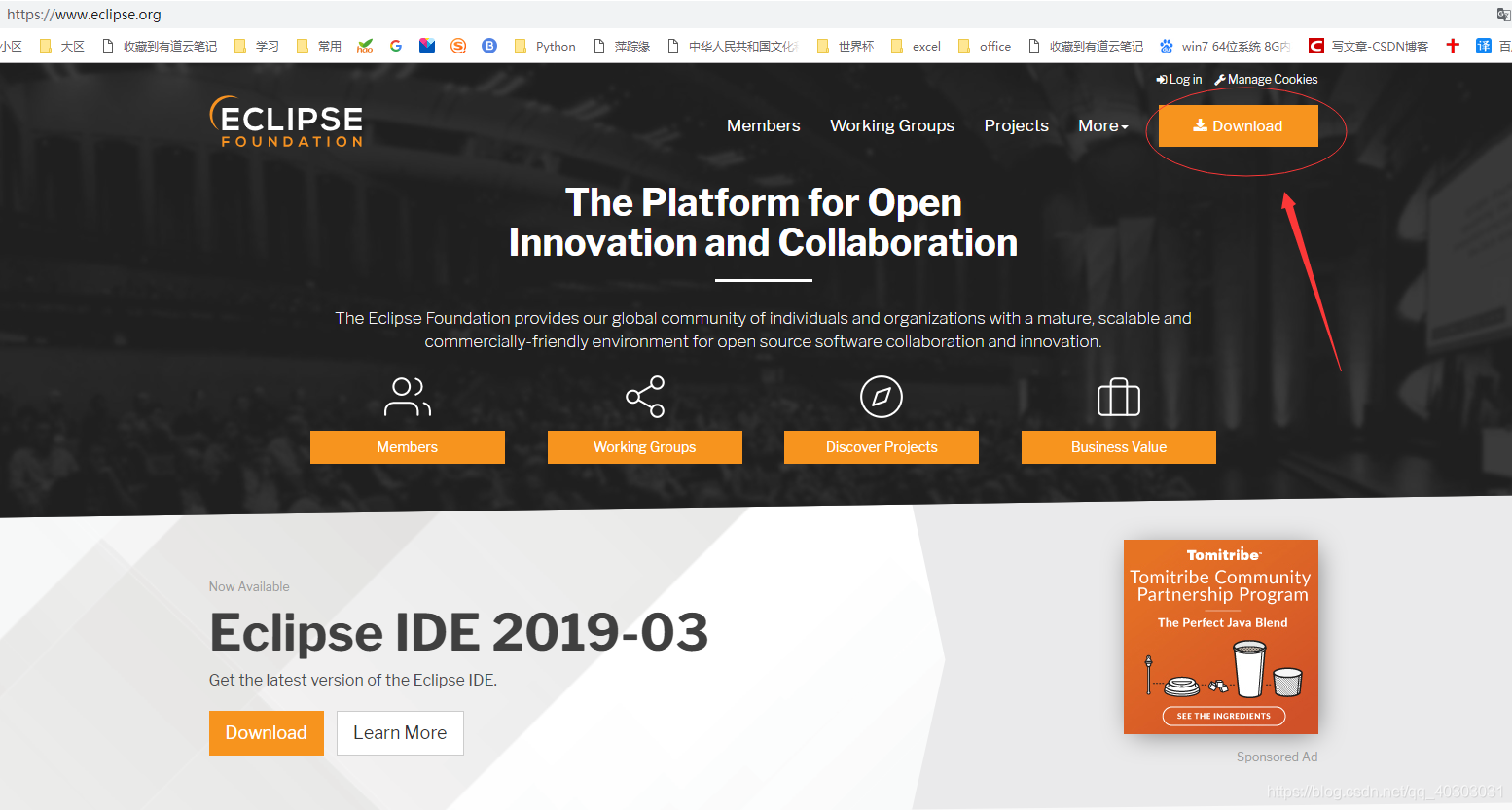
Task: Open the 学习 bookmark folder
Action: [257, 46]
